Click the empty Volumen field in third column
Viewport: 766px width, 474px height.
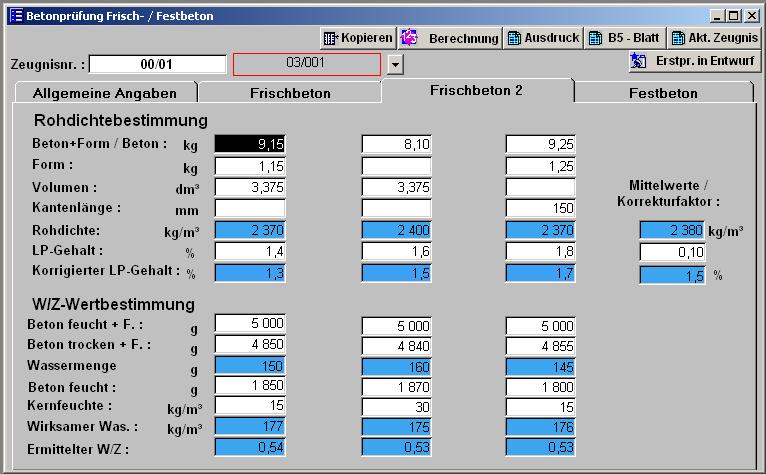pos(541,187)
